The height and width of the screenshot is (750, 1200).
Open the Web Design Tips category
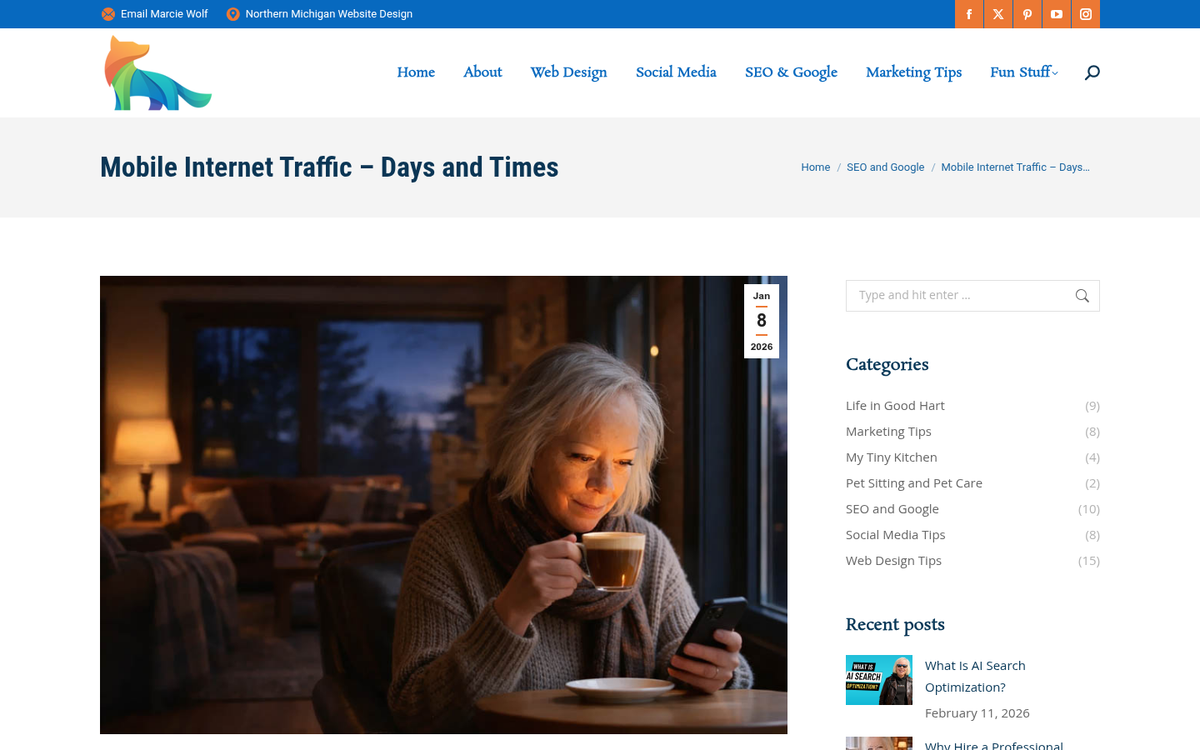(x=894, y=560)
